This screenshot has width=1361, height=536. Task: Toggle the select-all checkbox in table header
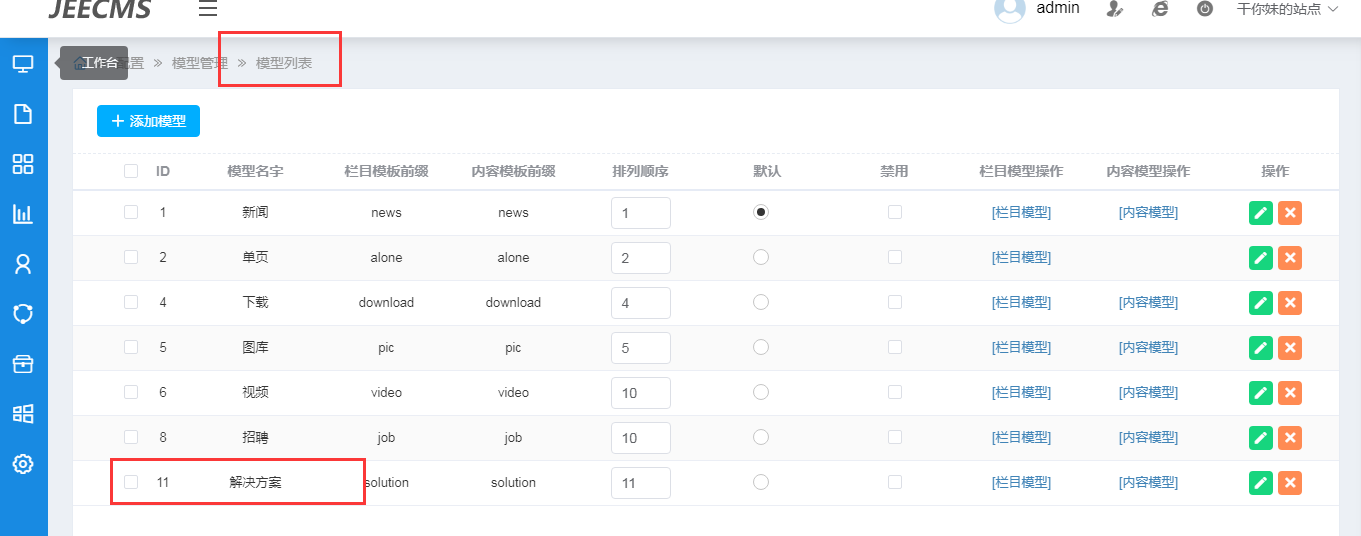pos(131,171)
